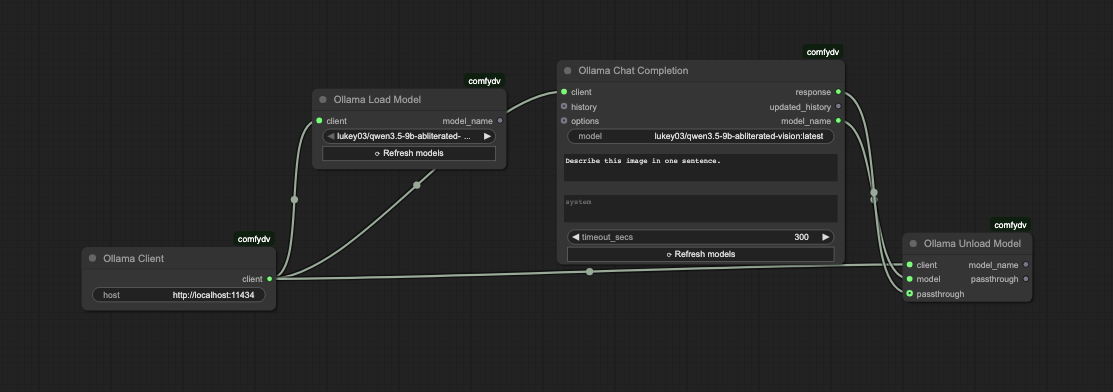Collapse the Ollama Chat Completion node dot
This screenshot has width=1113, height=392.
(568, 70)
